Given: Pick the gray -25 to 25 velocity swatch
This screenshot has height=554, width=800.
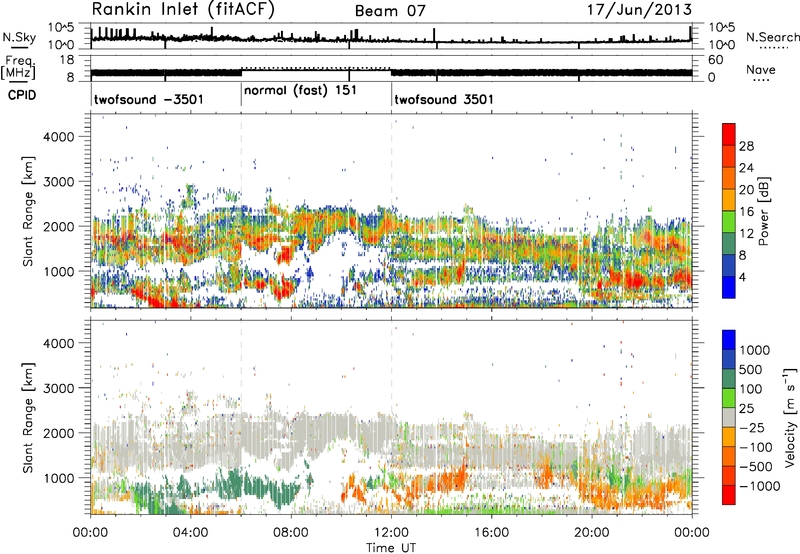Looking at the screenshot, I should [x=729, y=417].
